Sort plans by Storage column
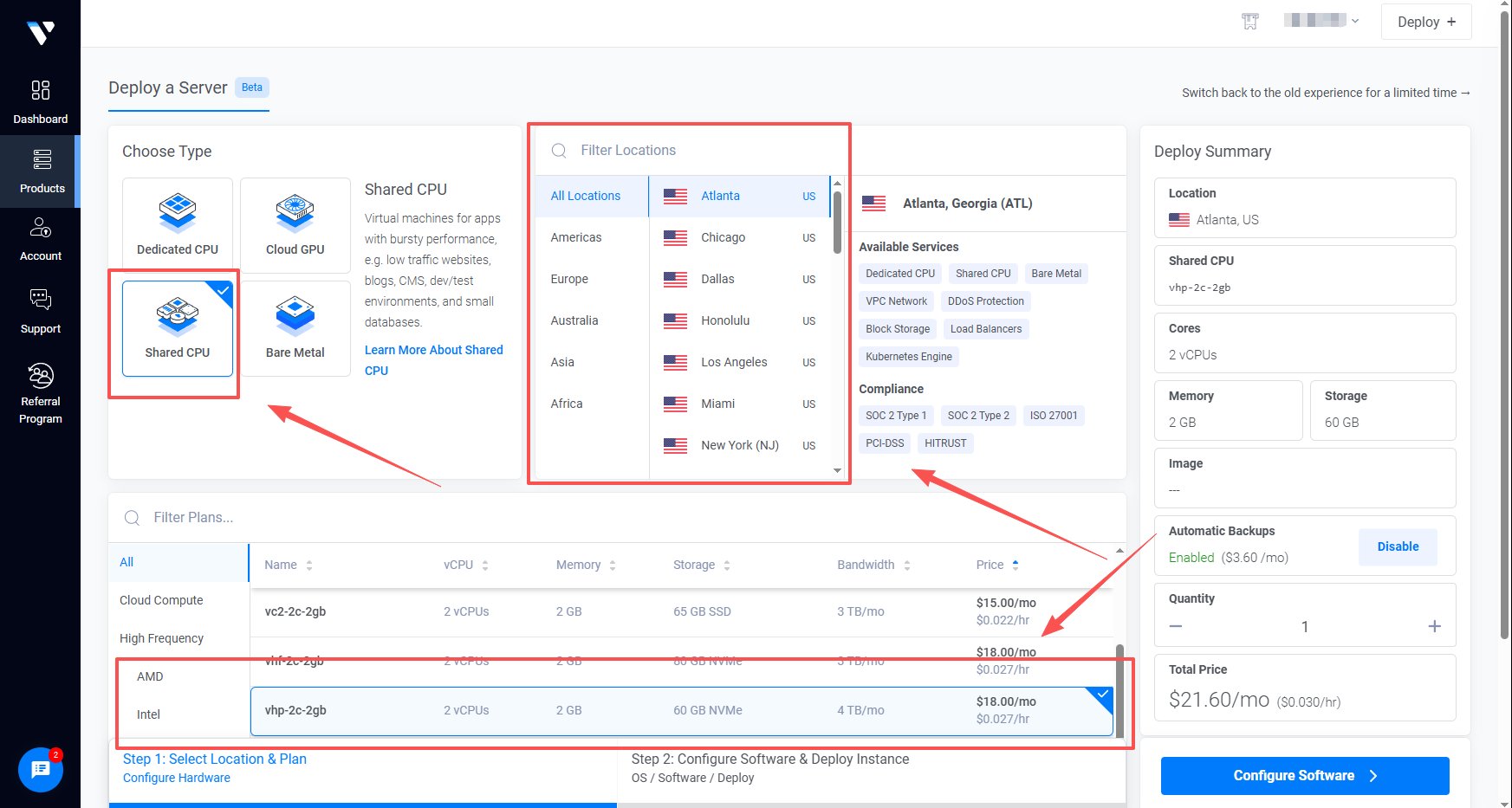This screenshot has height=808, width=1512. point(702,565)
